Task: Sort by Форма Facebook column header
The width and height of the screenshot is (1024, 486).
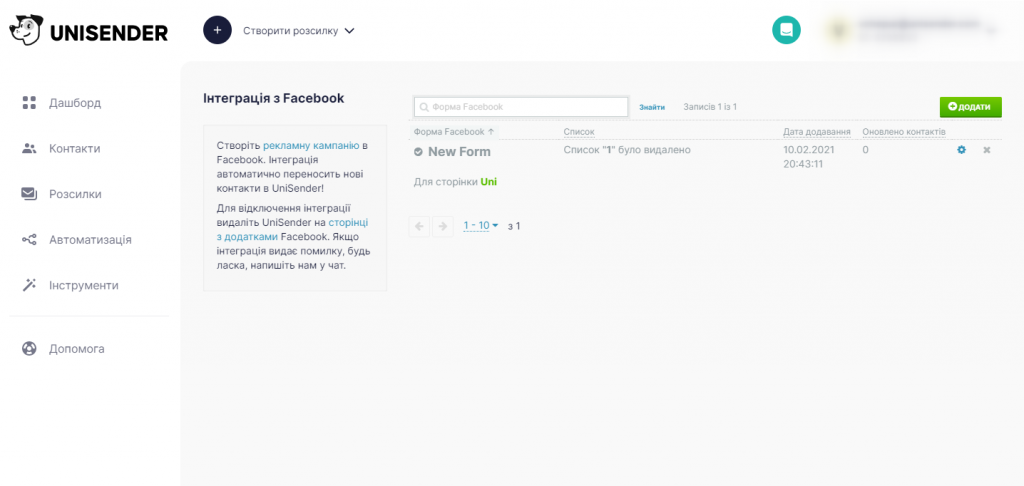Action: pyautogui.click(x=454, y=132)
